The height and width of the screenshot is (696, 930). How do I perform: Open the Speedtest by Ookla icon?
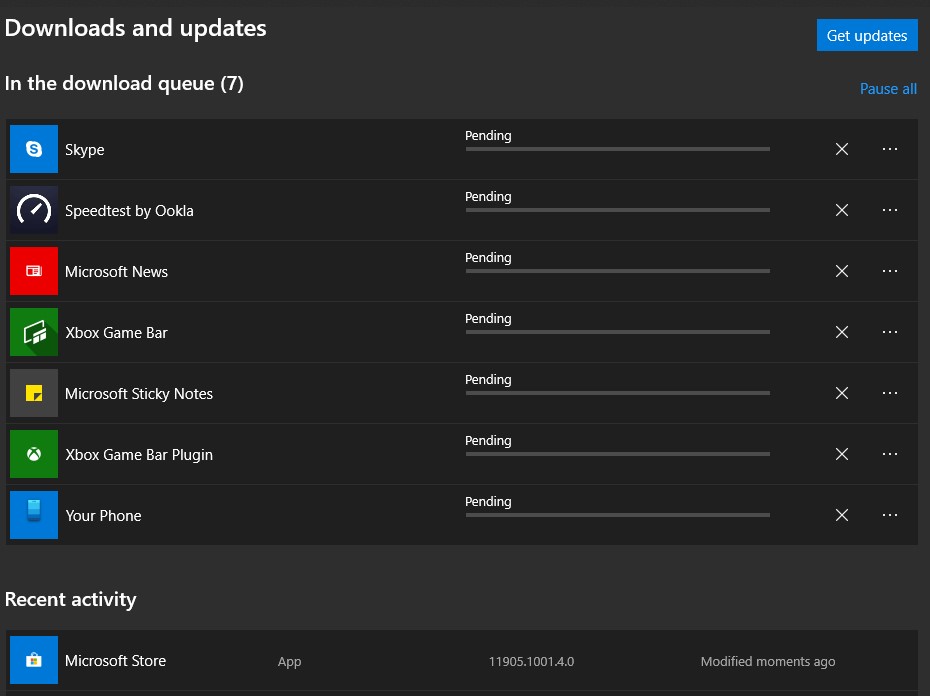(34, 210)
